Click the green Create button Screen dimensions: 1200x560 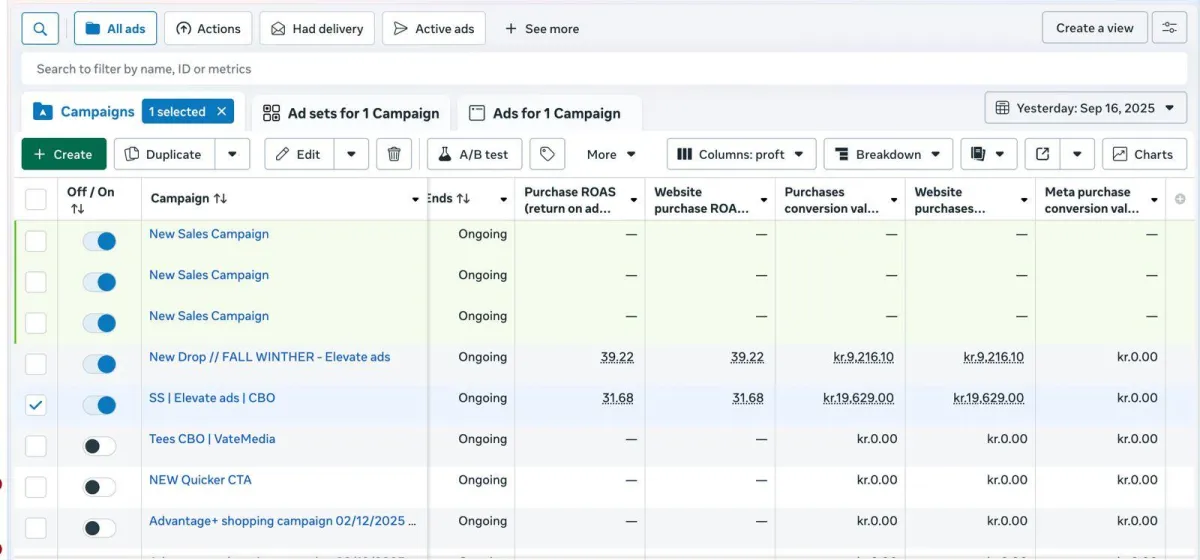click(x=63, y=154)
